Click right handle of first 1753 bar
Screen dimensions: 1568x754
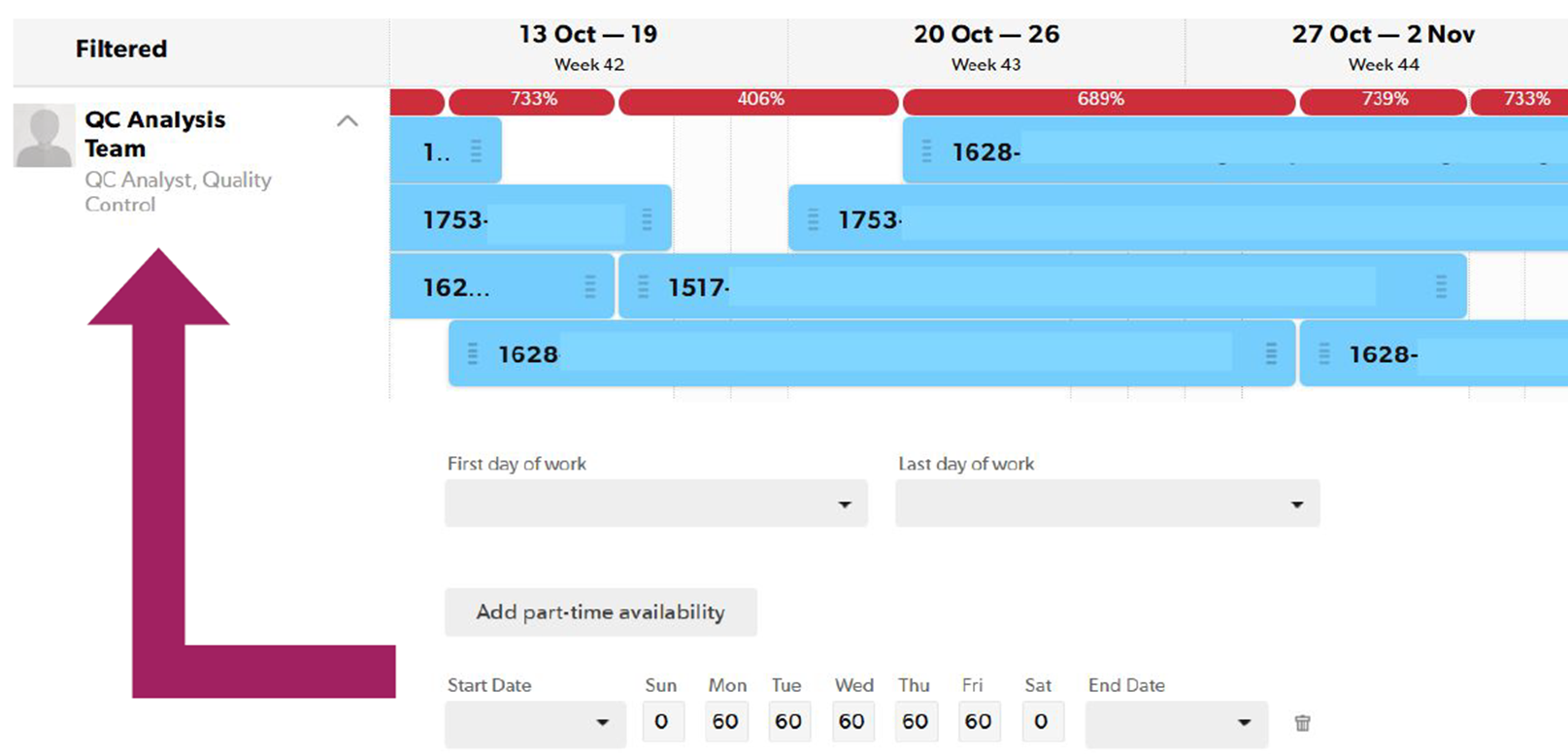coord(647,219)
